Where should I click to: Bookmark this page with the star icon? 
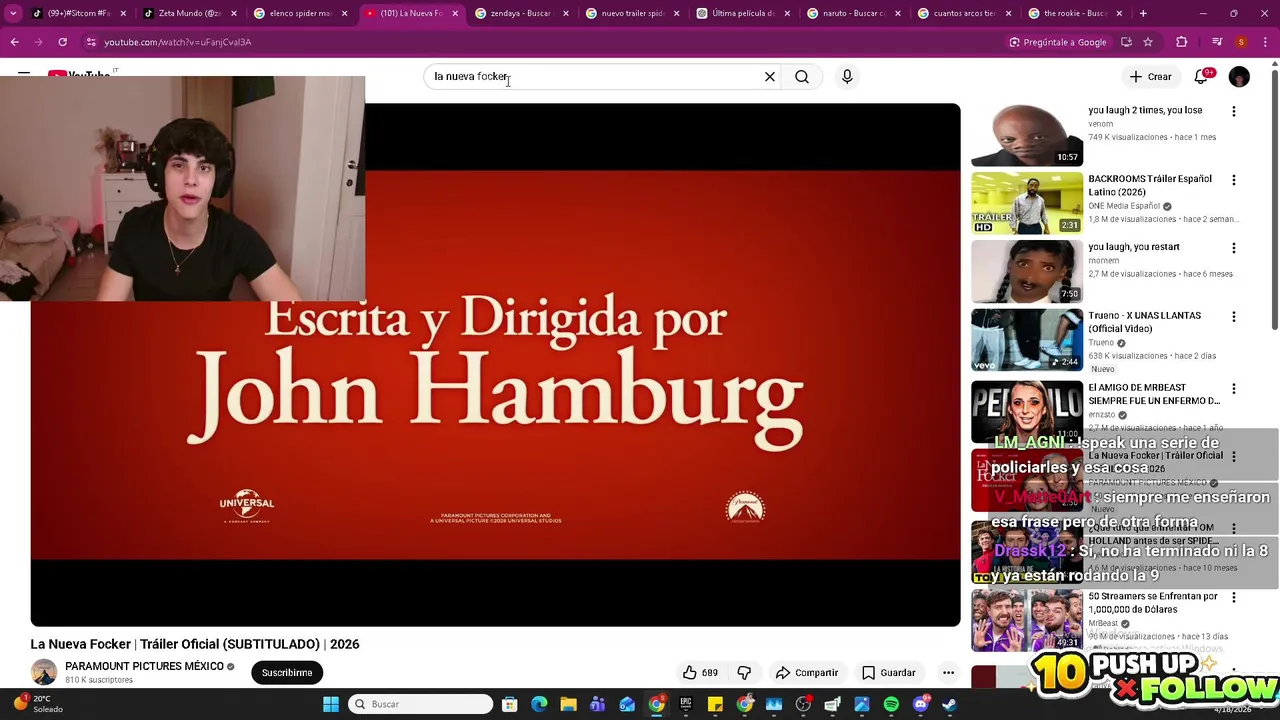coord(1148,42)
